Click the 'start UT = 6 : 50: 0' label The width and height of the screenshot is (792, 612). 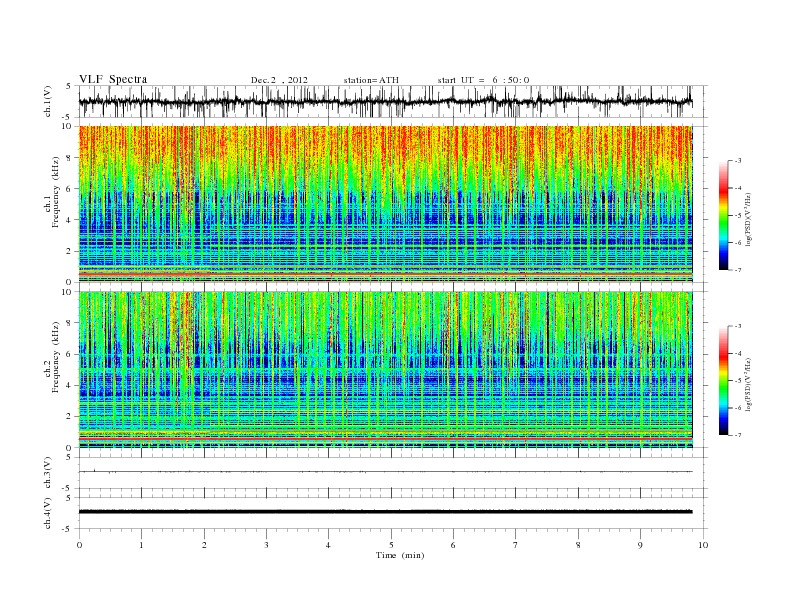(483, 80)
